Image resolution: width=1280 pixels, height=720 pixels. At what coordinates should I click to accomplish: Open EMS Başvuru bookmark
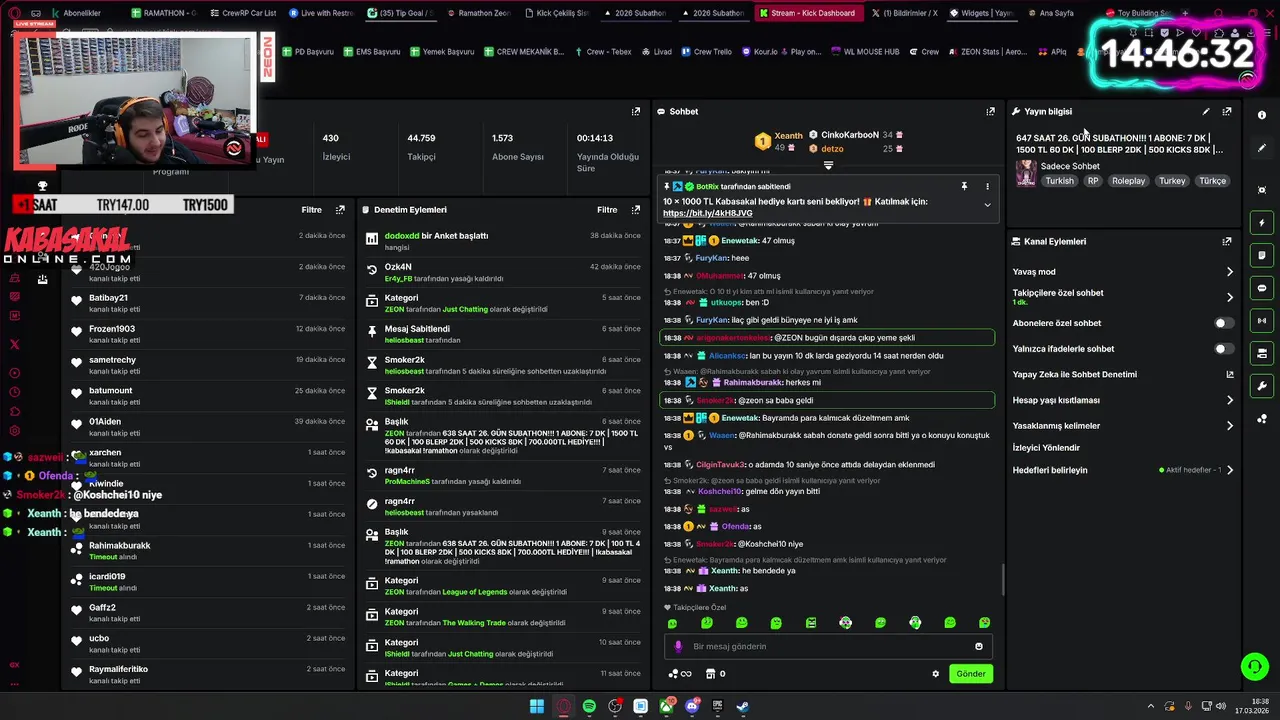coord(371,52)
